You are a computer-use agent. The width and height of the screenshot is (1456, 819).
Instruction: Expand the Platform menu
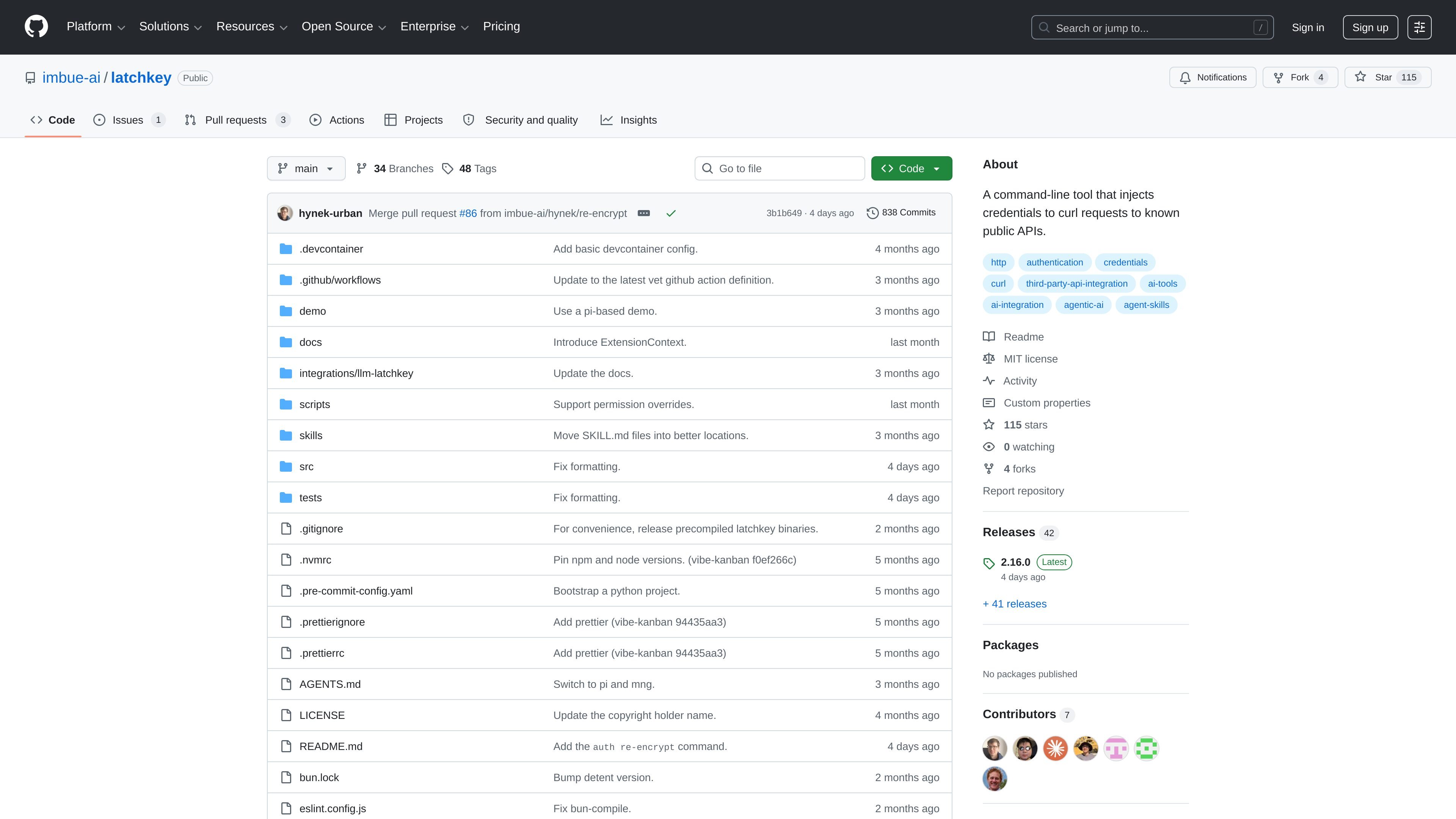(96, 27)
